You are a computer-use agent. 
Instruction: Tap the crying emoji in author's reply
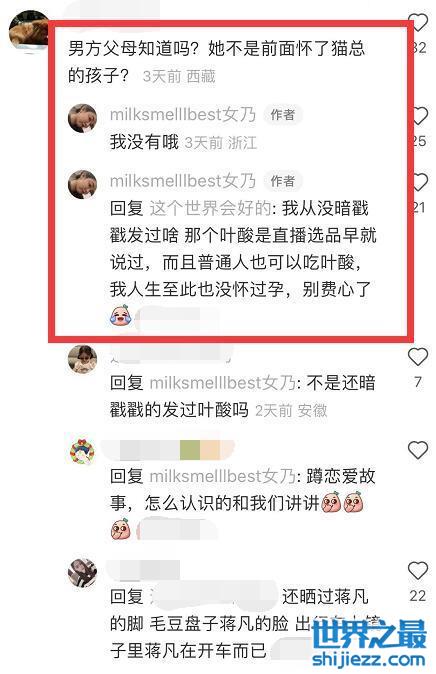tap(122, 316)
